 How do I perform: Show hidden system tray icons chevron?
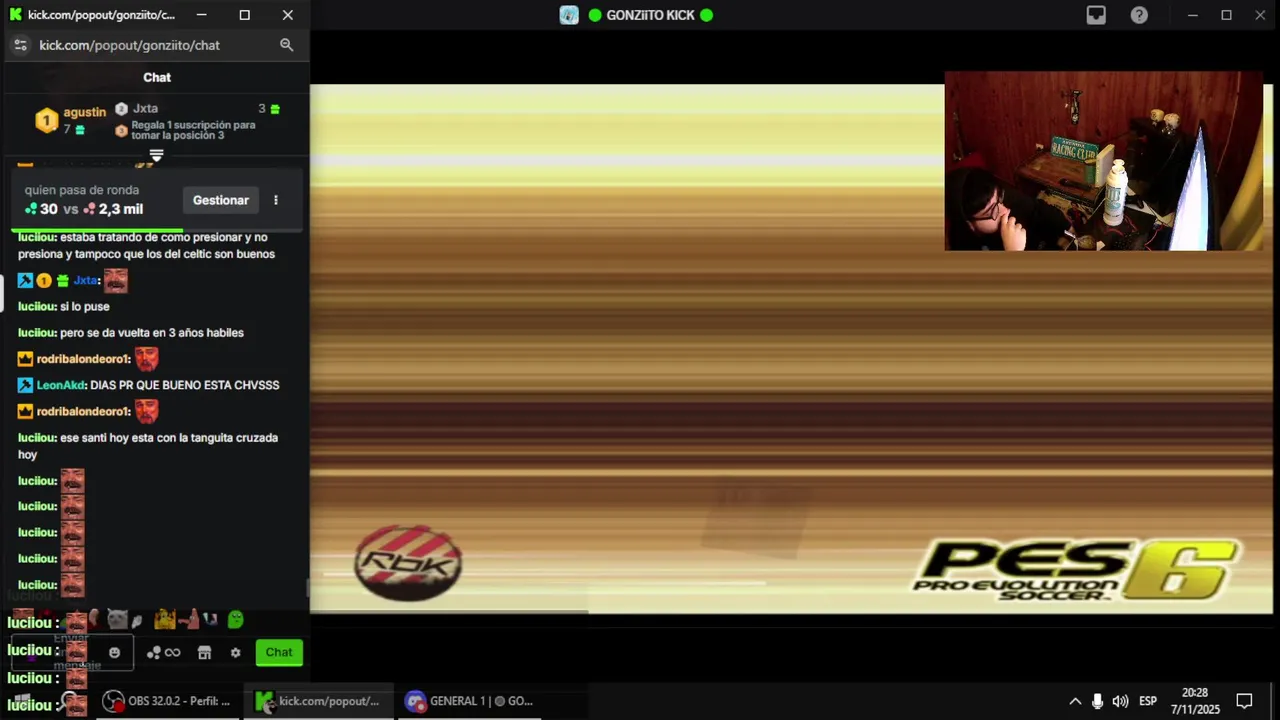pyautogui.click(x=1075, y=701)
